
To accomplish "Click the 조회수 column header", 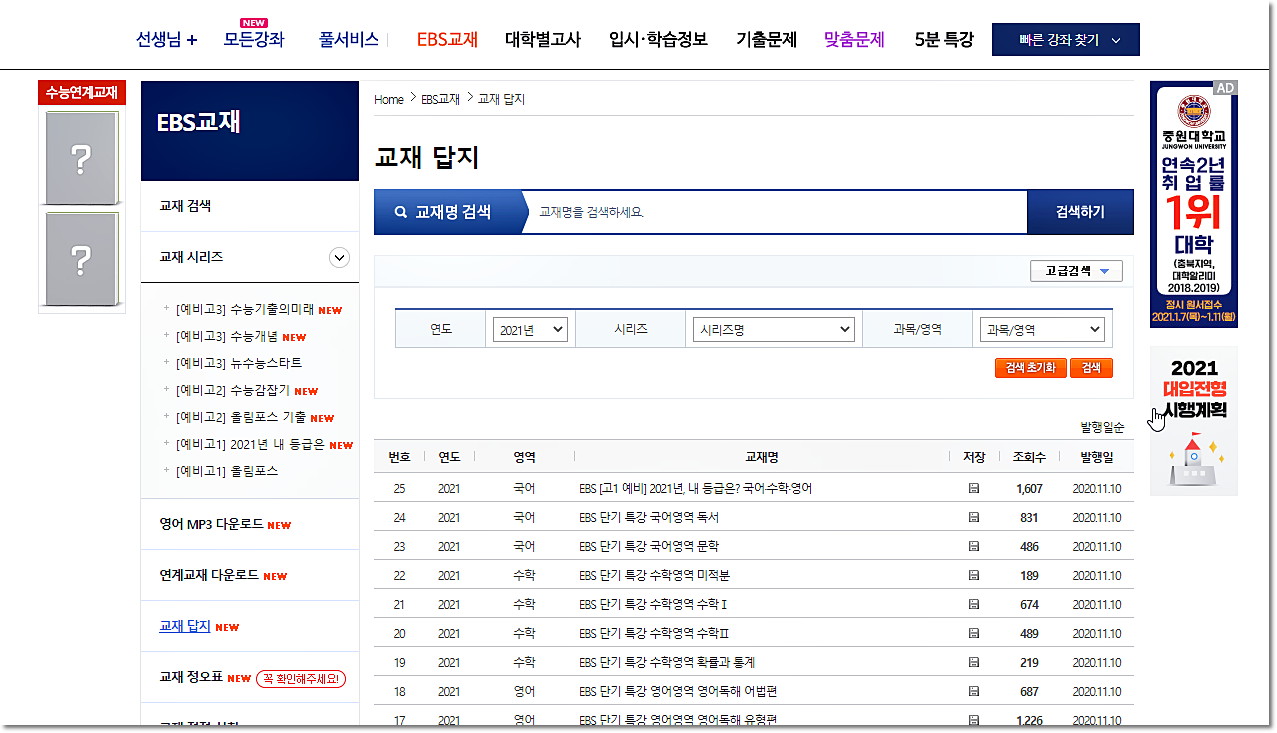I will (1029, 457).
